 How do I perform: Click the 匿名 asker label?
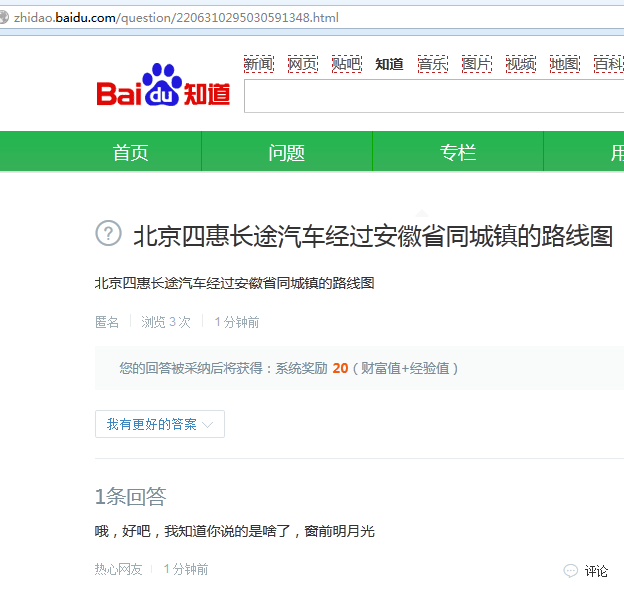(x=107, y=322)
